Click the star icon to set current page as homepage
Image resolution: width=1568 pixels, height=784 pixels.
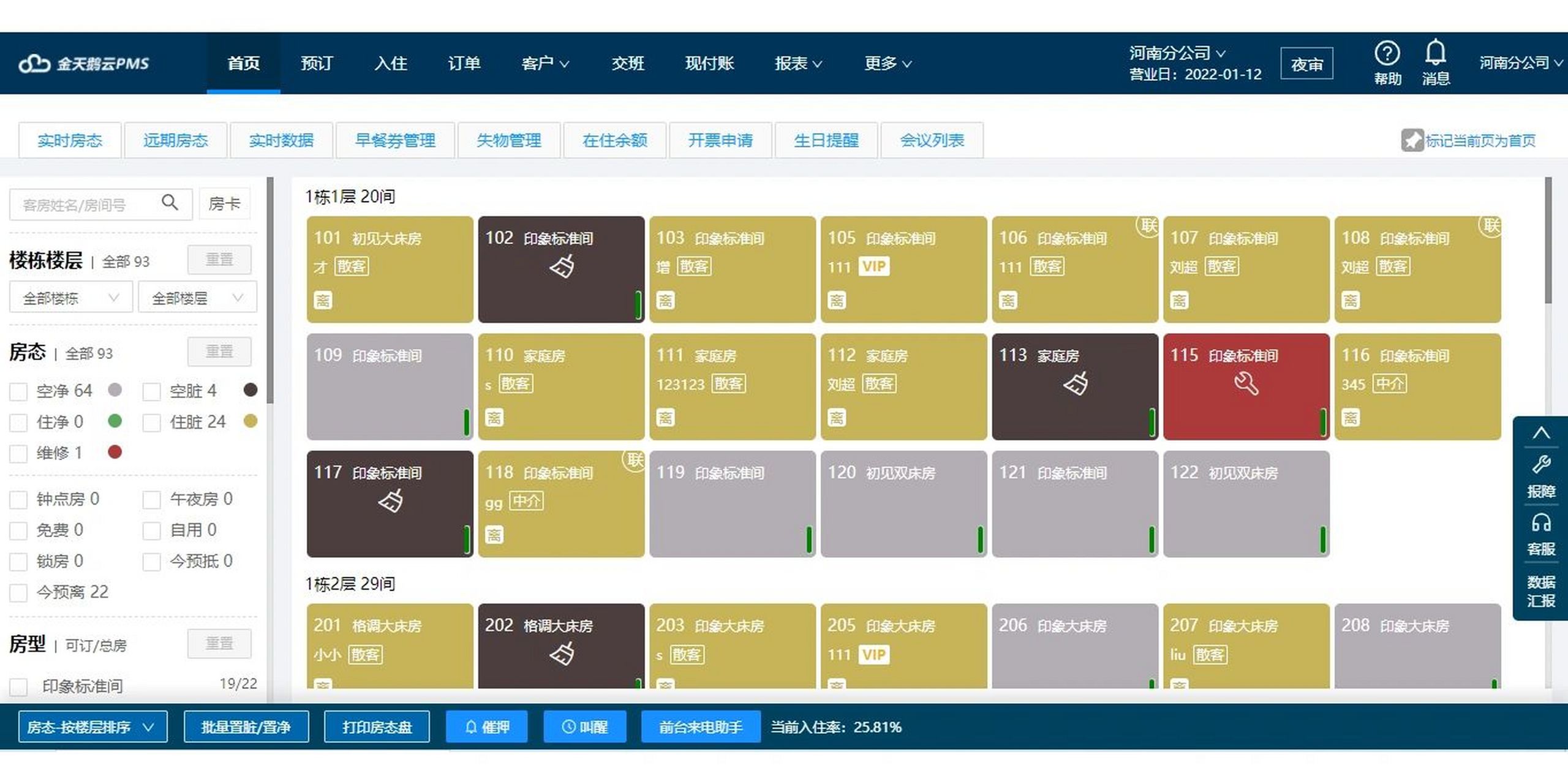[1412, 140]
